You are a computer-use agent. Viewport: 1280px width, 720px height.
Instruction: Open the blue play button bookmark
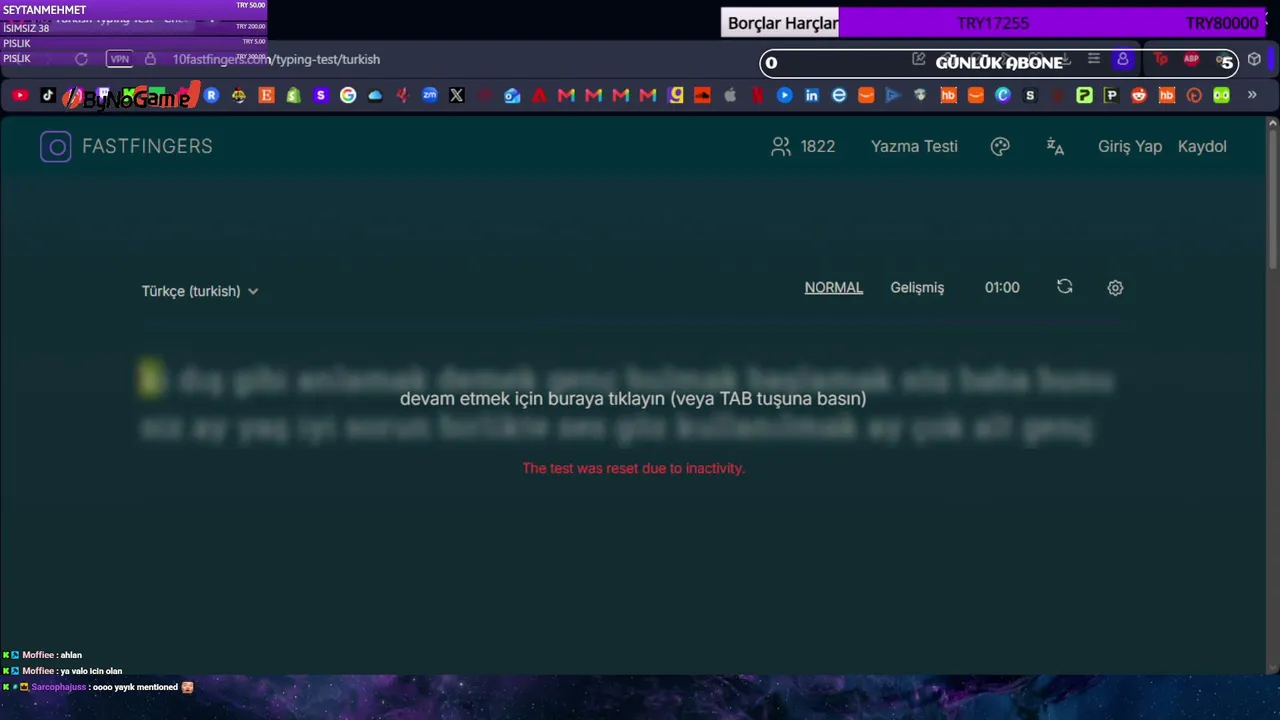coord(784,96)
